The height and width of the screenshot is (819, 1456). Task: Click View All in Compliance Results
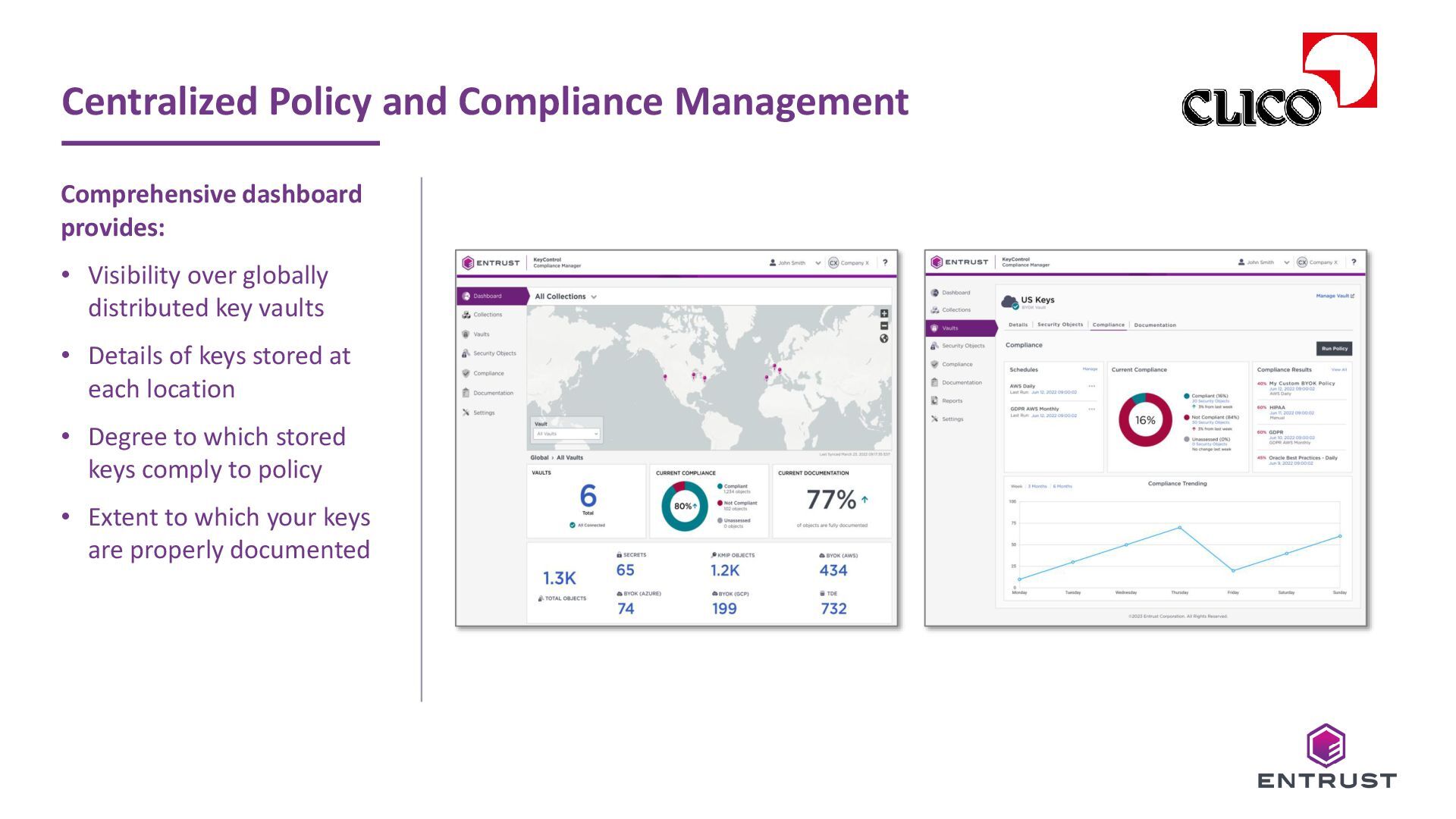[1339, 369]
